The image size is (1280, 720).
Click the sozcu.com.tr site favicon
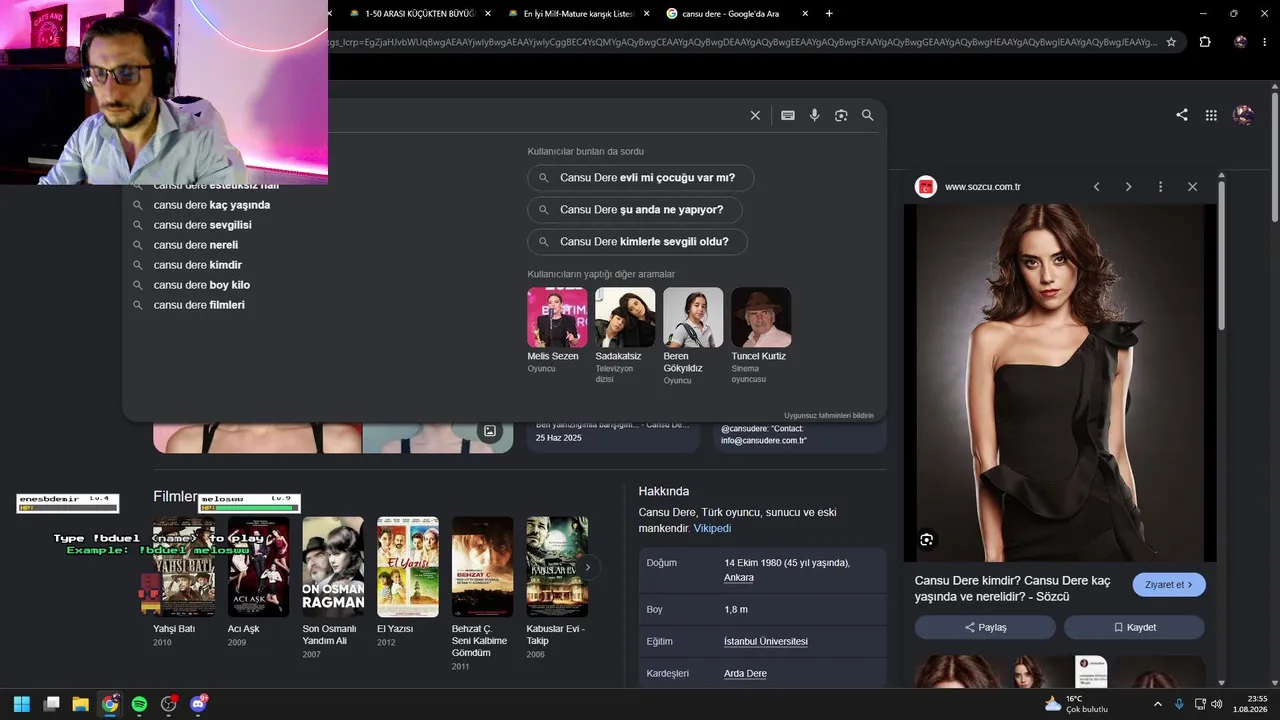(926, 187)
